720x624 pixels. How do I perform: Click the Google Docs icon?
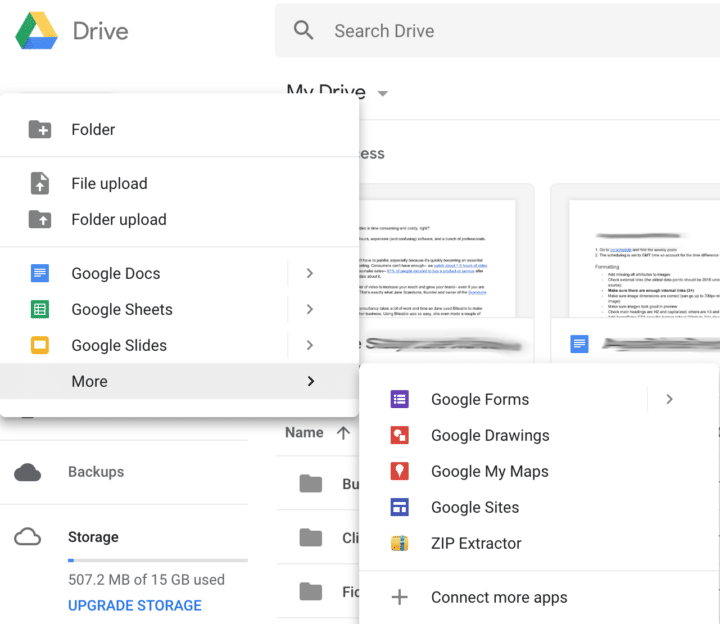coord(40,273)
